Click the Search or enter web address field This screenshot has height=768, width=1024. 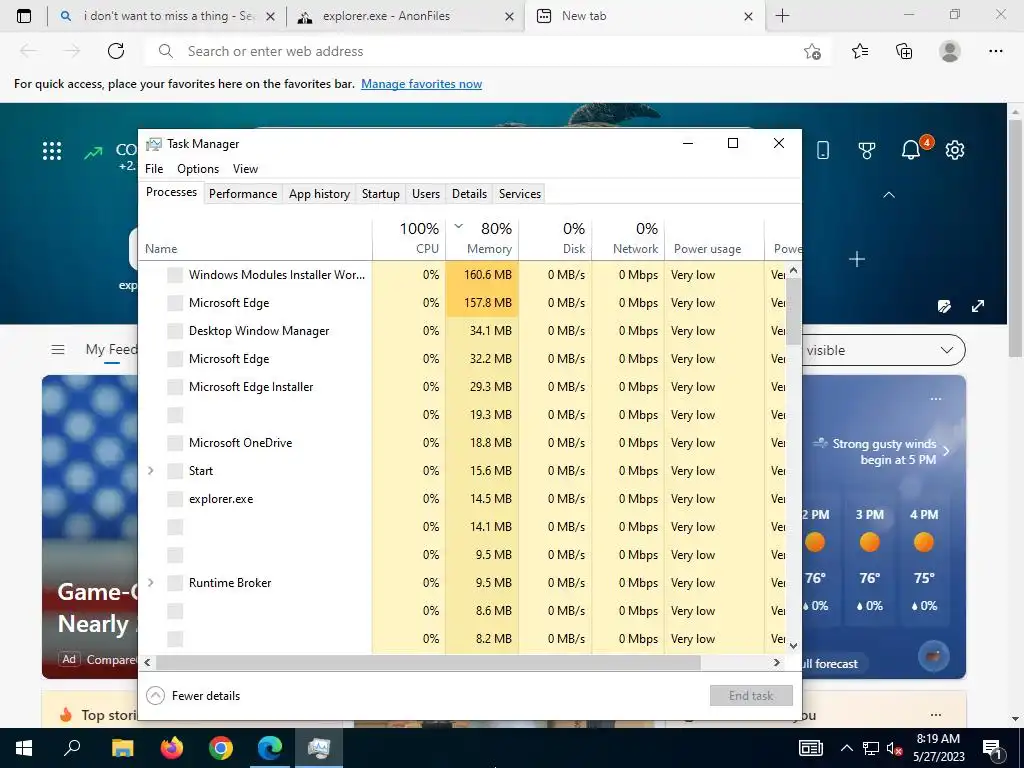487,51
